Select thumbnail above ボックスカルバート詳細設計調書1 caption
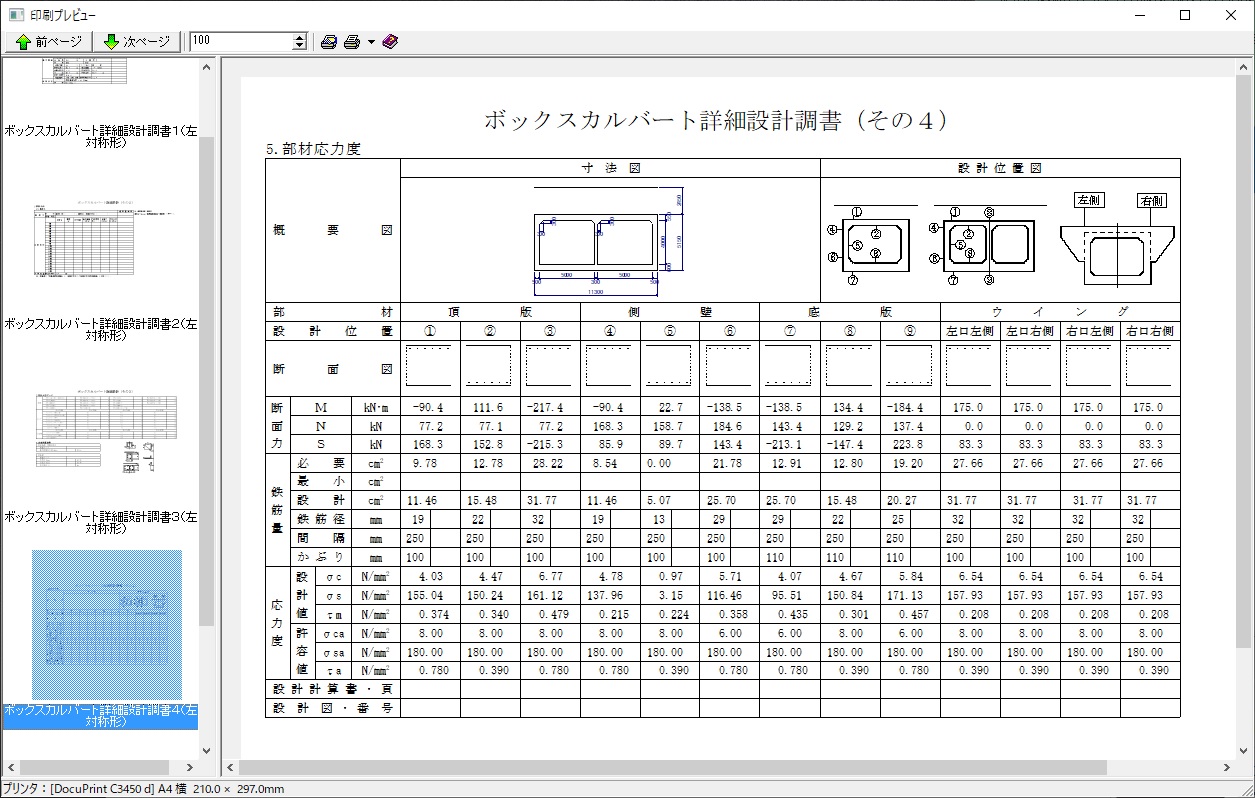 (84, 72)
